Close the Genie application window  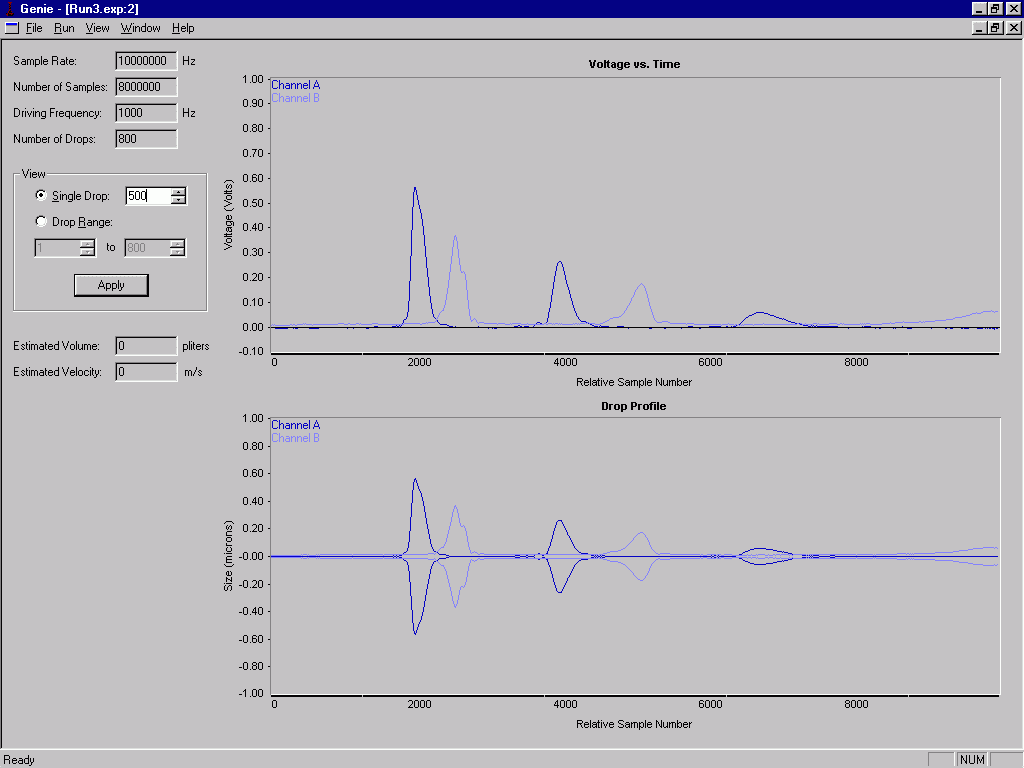(x=1013, y=8)
